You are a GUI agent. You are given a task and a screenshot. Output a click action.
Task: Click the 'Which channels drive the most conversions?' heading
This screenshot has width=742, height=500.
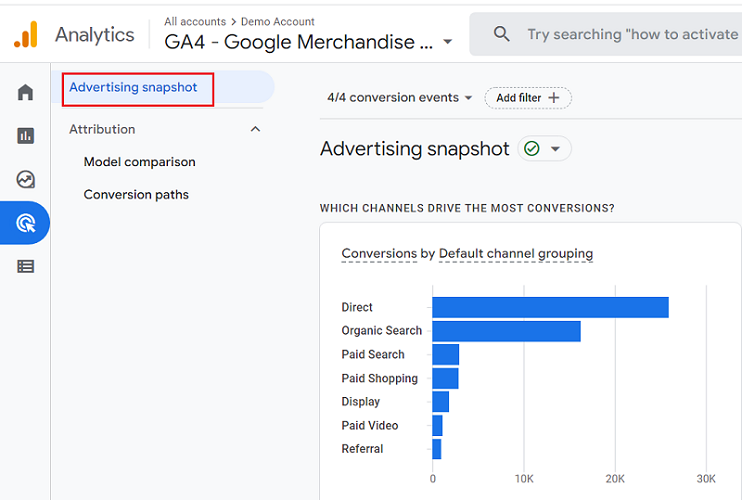[x=467, y=208]
